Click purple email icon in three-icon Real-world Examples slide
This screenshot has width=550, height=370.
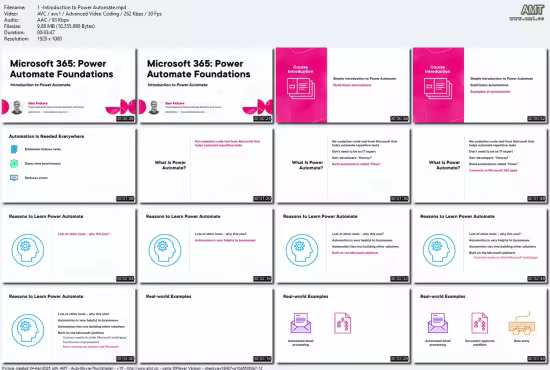[x=438, y=323]
